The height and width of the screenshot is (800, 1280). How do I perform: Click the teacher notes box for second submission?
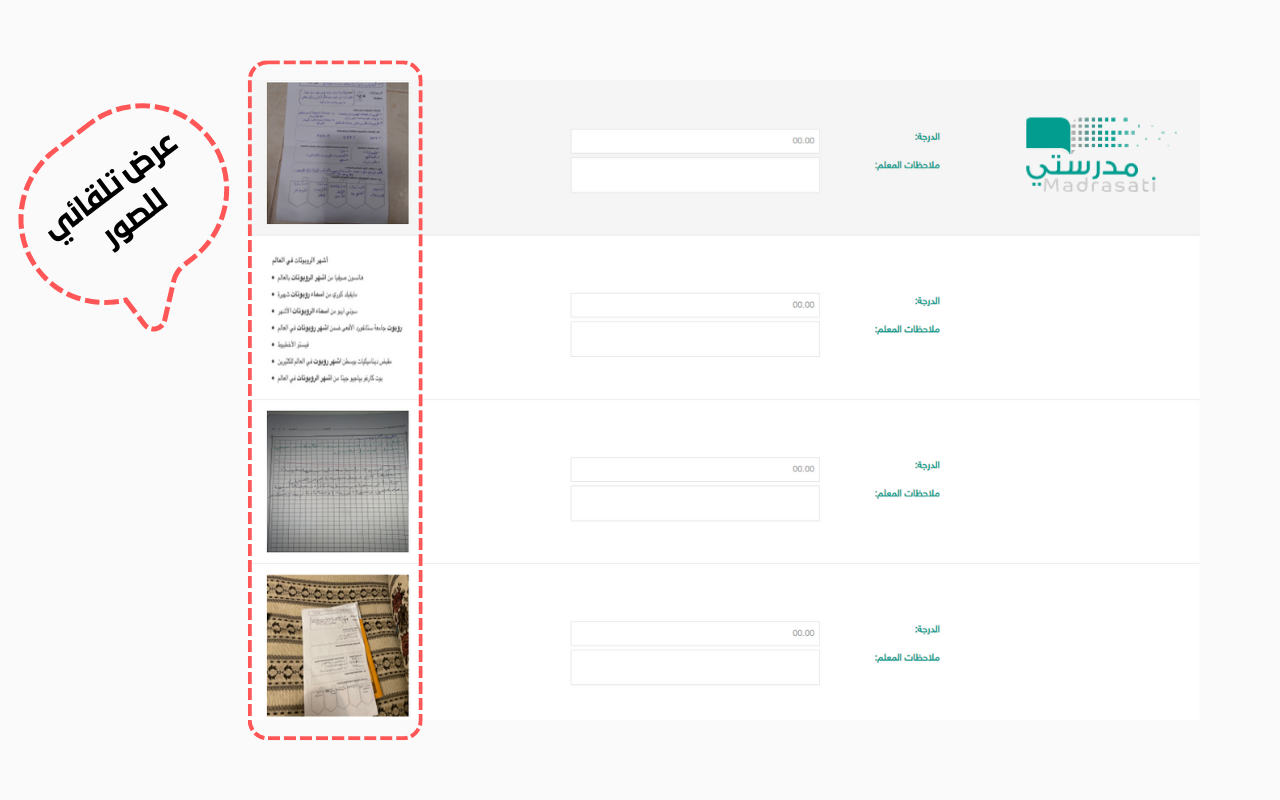[x=694, y=338]
